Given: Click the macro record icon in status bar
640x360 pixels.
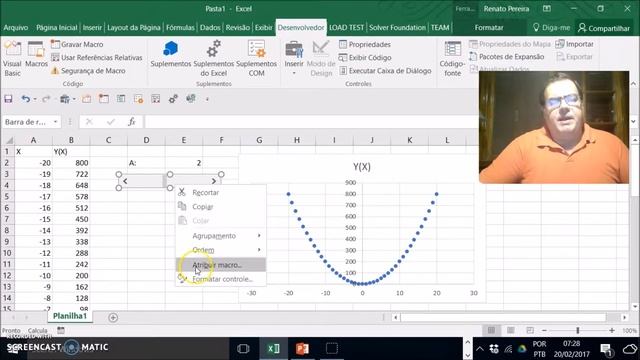Looking at the screenshot, I should 61,330.
